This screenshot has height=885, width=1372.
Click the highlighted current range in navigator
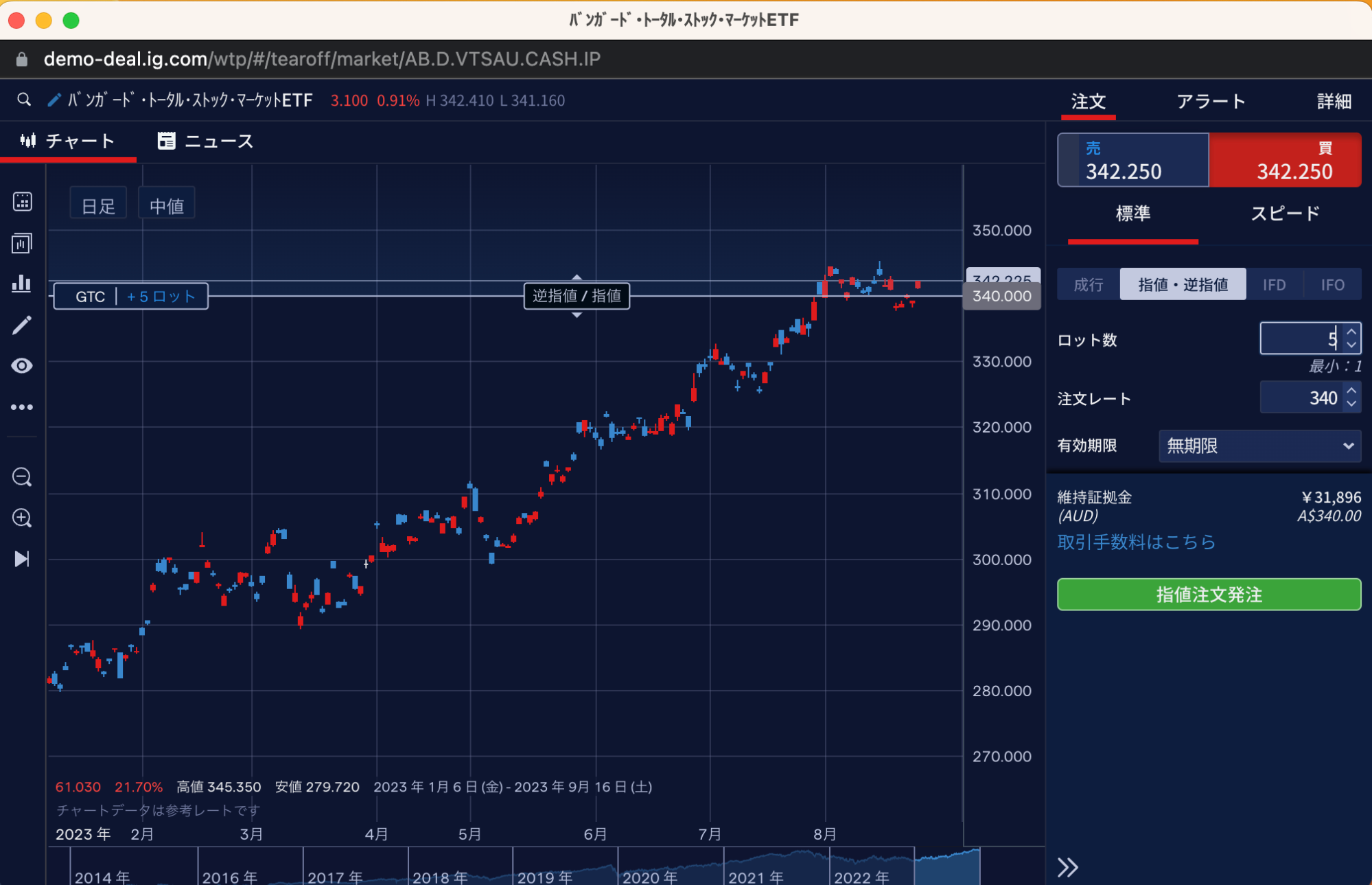click(947, 866)
